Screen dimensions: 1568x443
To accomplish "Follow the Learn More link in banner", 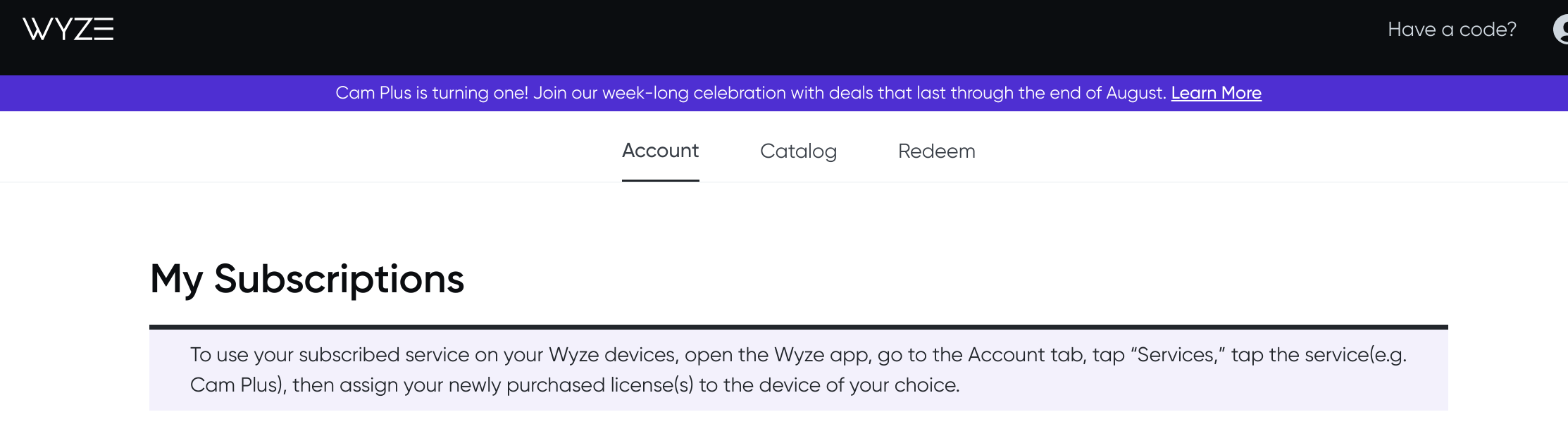I will (x=1216, y=93).
